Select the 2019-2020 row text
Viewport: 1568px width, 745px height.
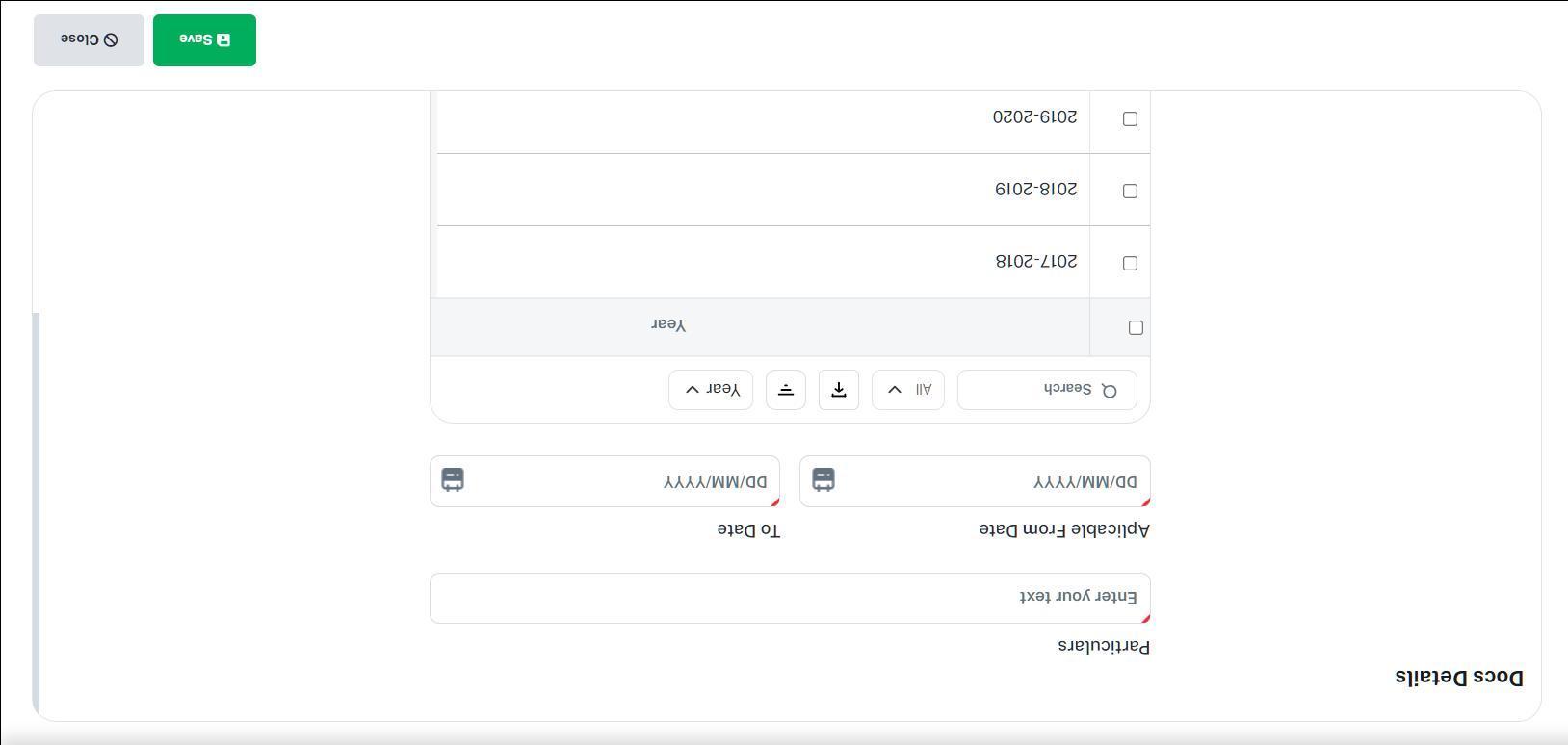[x=1035, y=116]
